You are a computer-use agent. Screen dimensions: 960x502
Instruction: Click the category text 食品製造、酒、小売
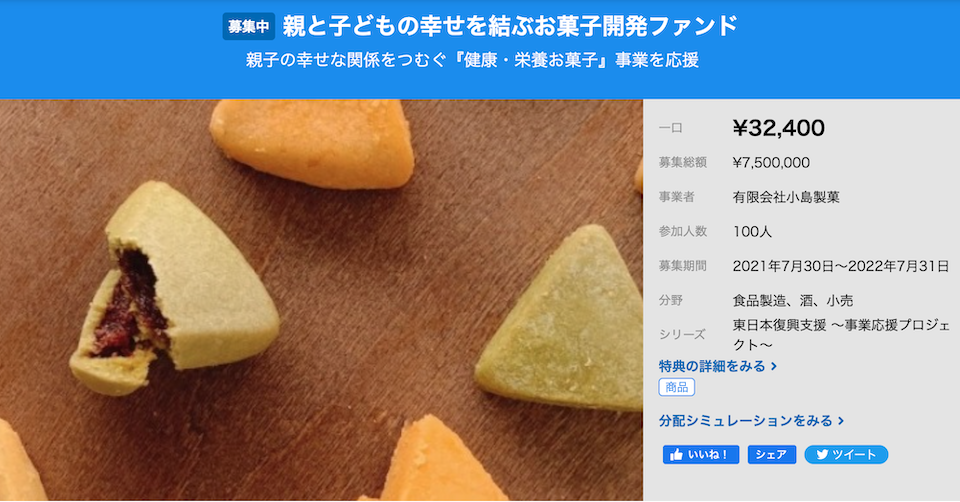(793, 301)
